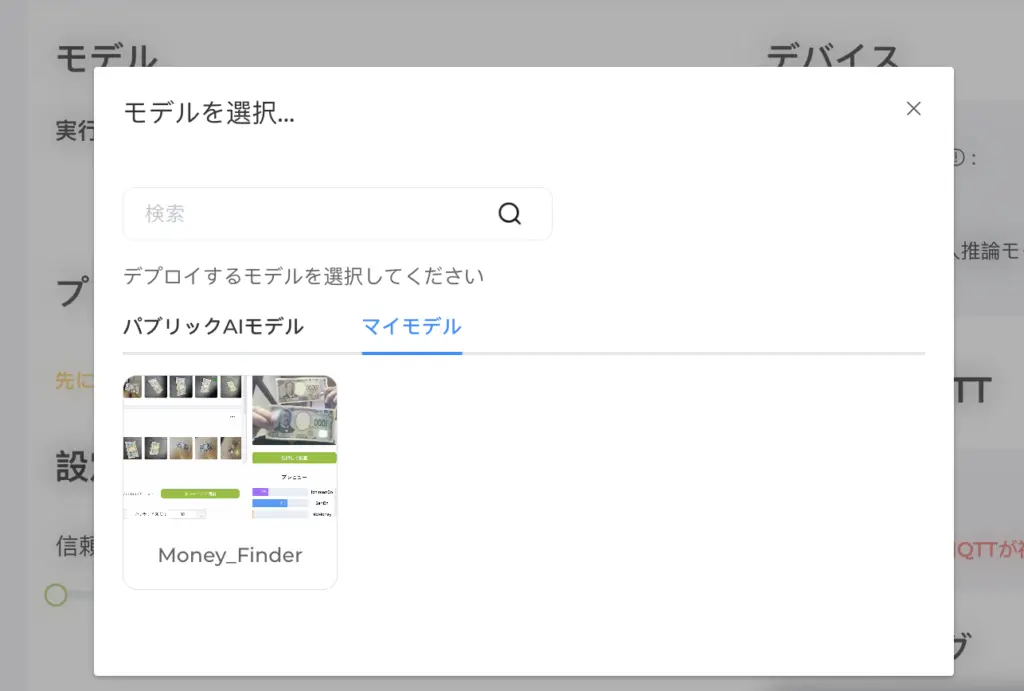The image size is (1024, 691).
Task: Click the モデルを選択 dialog title
Action: (x=209, y=112)
